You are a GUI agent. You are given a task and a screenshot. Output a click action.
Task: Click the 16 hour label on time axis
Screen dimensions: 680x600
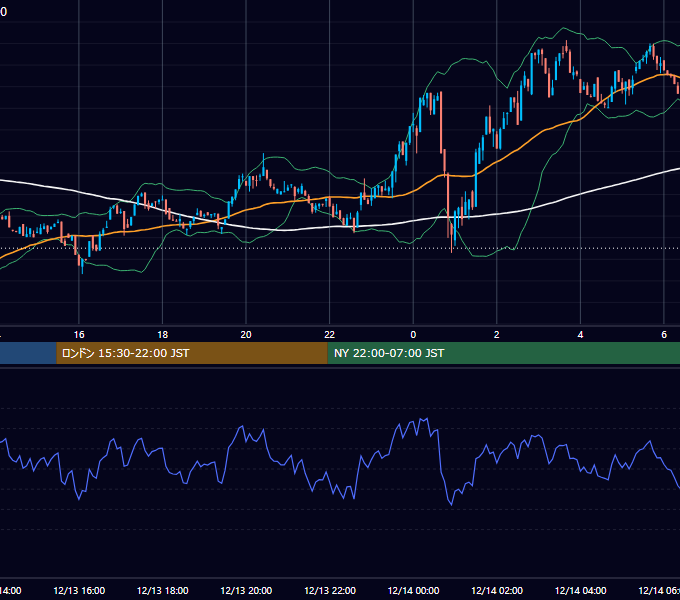(79, 335)
